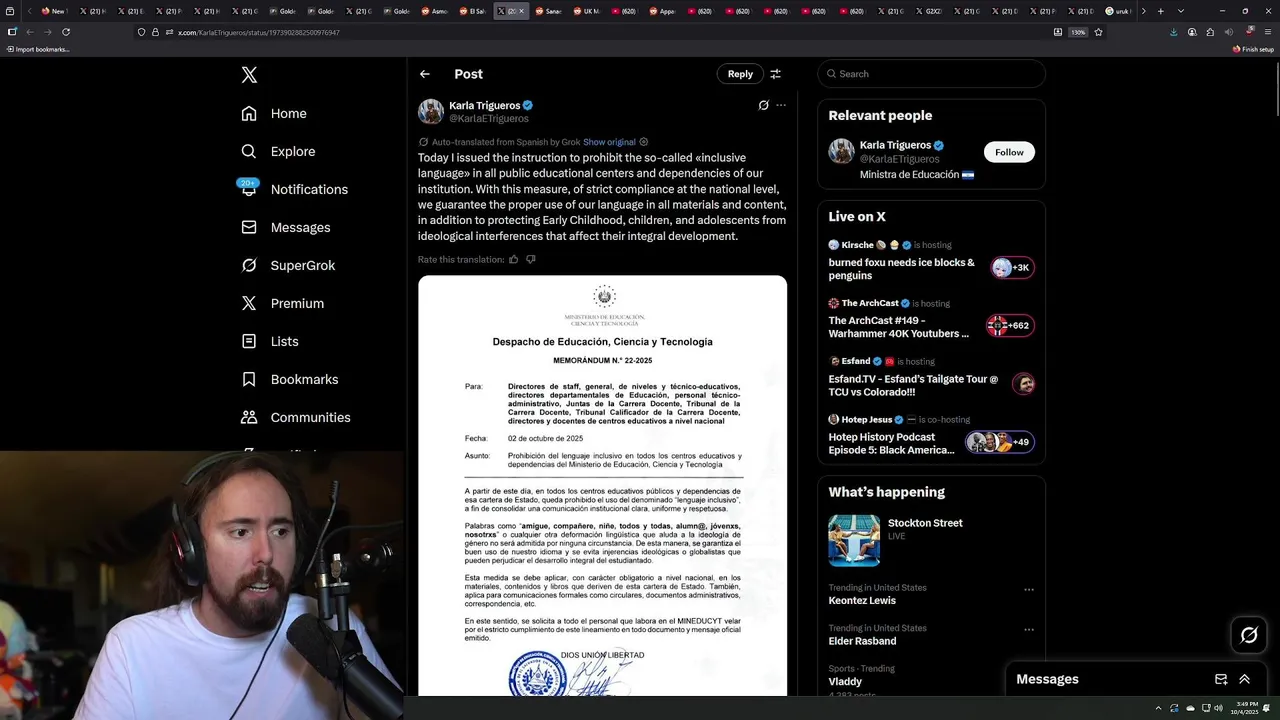This screenshot has width=1280, height=720.
Task: Compose new message icon in Messages bar
Action: click(x=1221, y=679)
